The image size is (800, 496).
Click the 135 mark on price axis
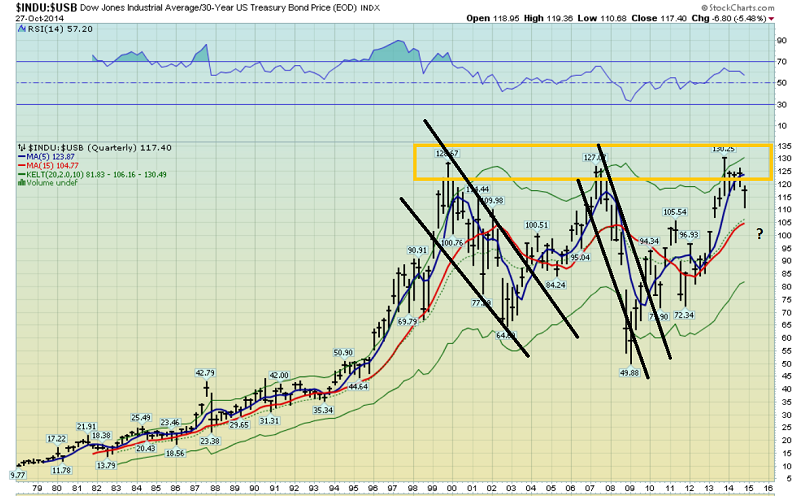[784, 146]
